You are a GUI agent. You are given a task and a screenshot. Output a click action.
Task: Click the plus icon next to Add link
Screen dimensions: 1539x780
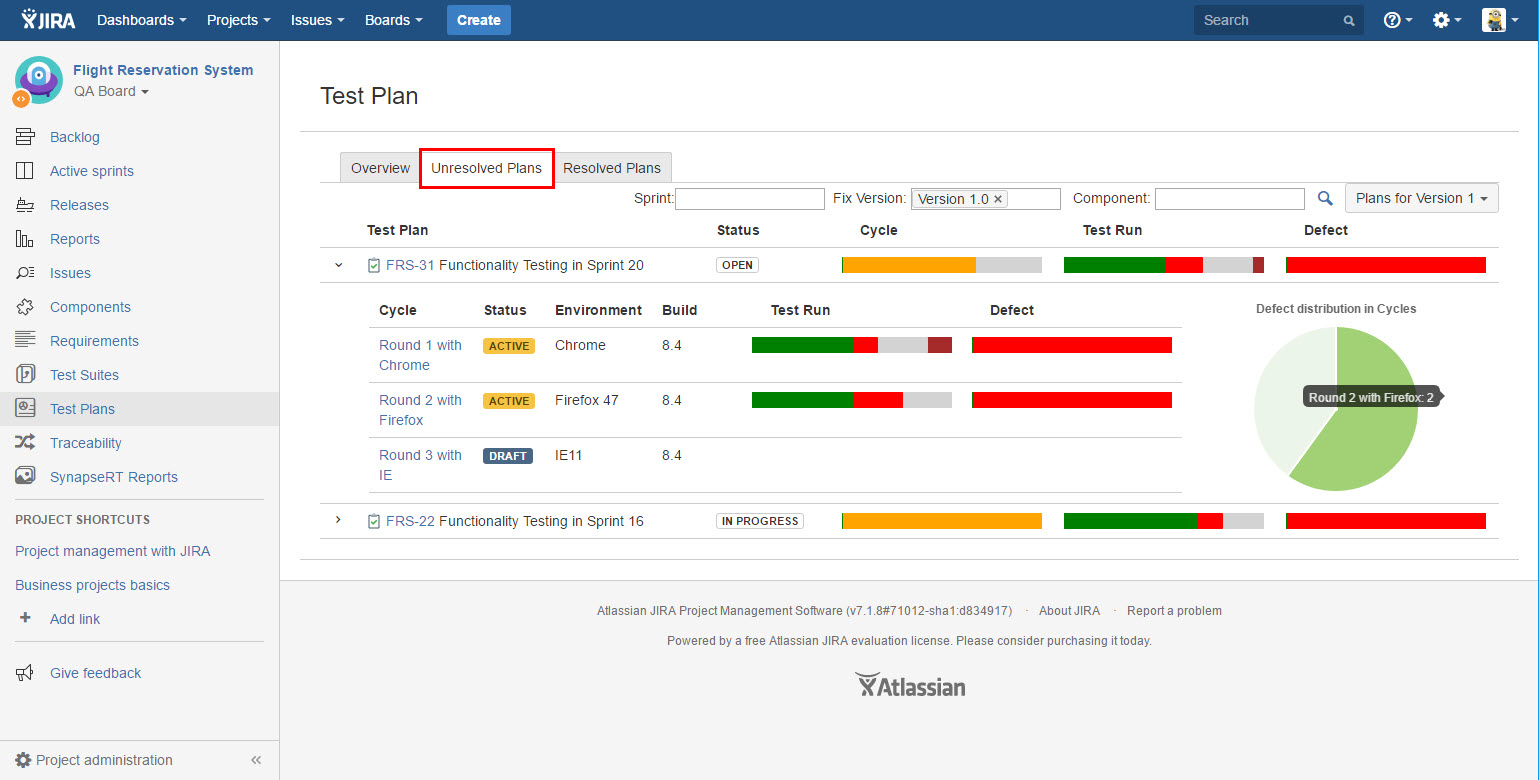(x=25, y=619)
